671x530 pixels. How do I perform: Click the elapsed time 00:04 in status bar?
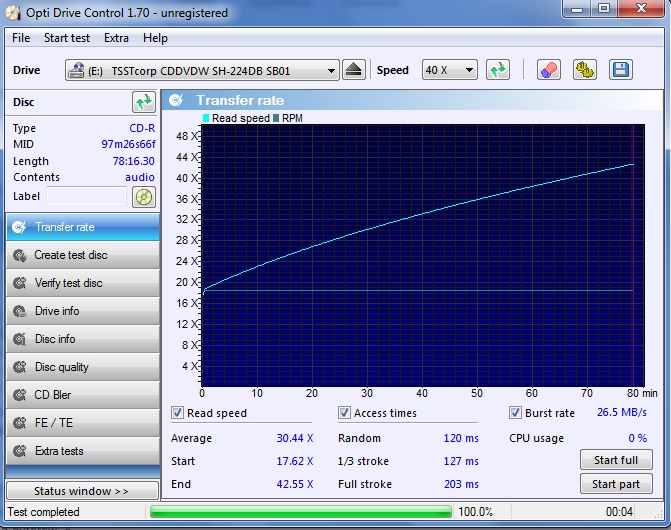coord(619,512)
